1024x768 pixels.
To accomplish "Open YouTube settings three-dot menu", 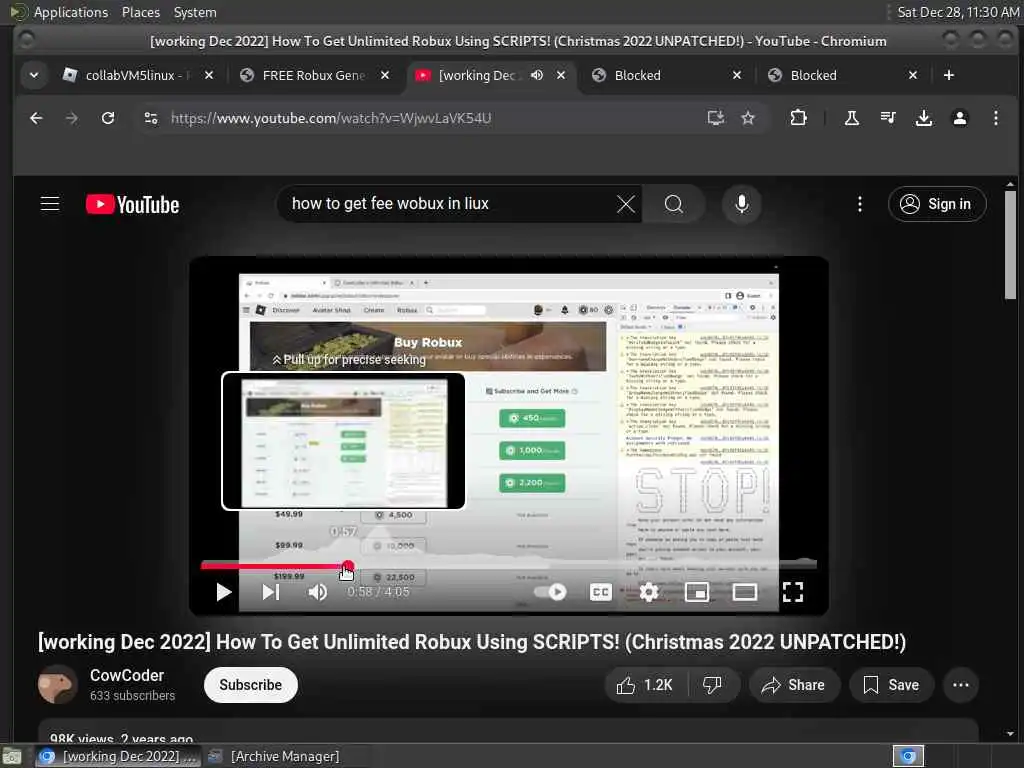I will coord(859,204).
